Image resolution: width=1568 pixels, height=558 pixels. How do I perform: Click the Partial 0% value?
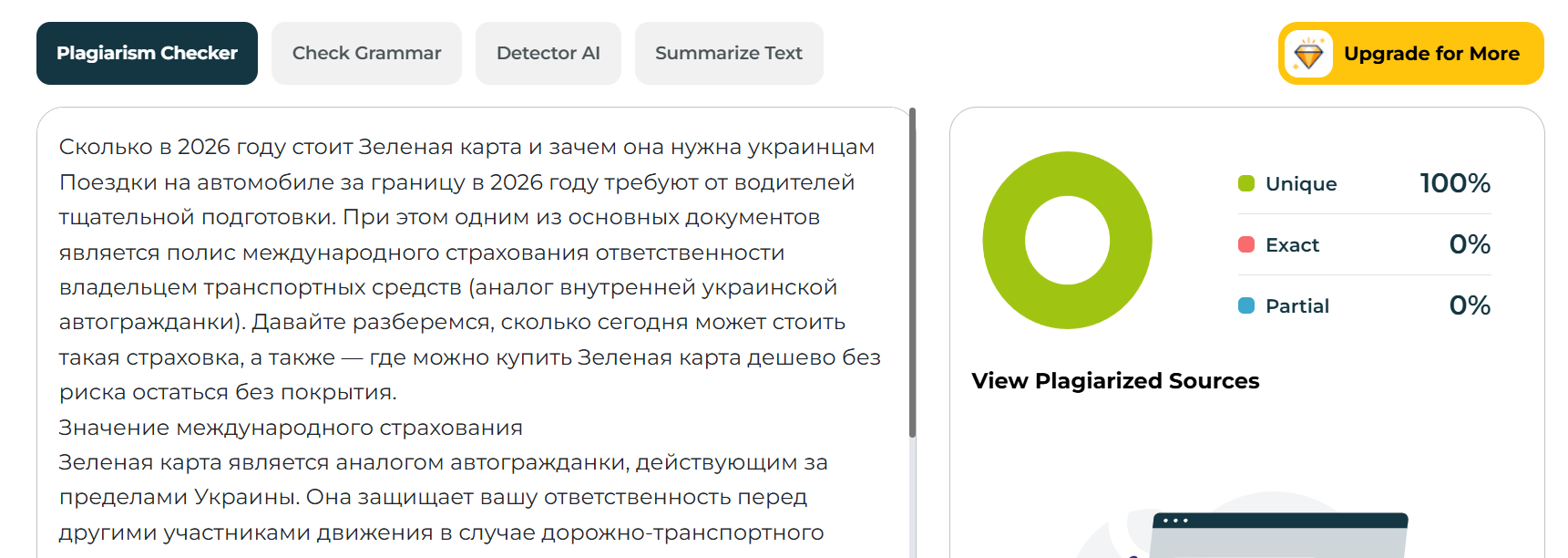click(x=1469, y=305)
